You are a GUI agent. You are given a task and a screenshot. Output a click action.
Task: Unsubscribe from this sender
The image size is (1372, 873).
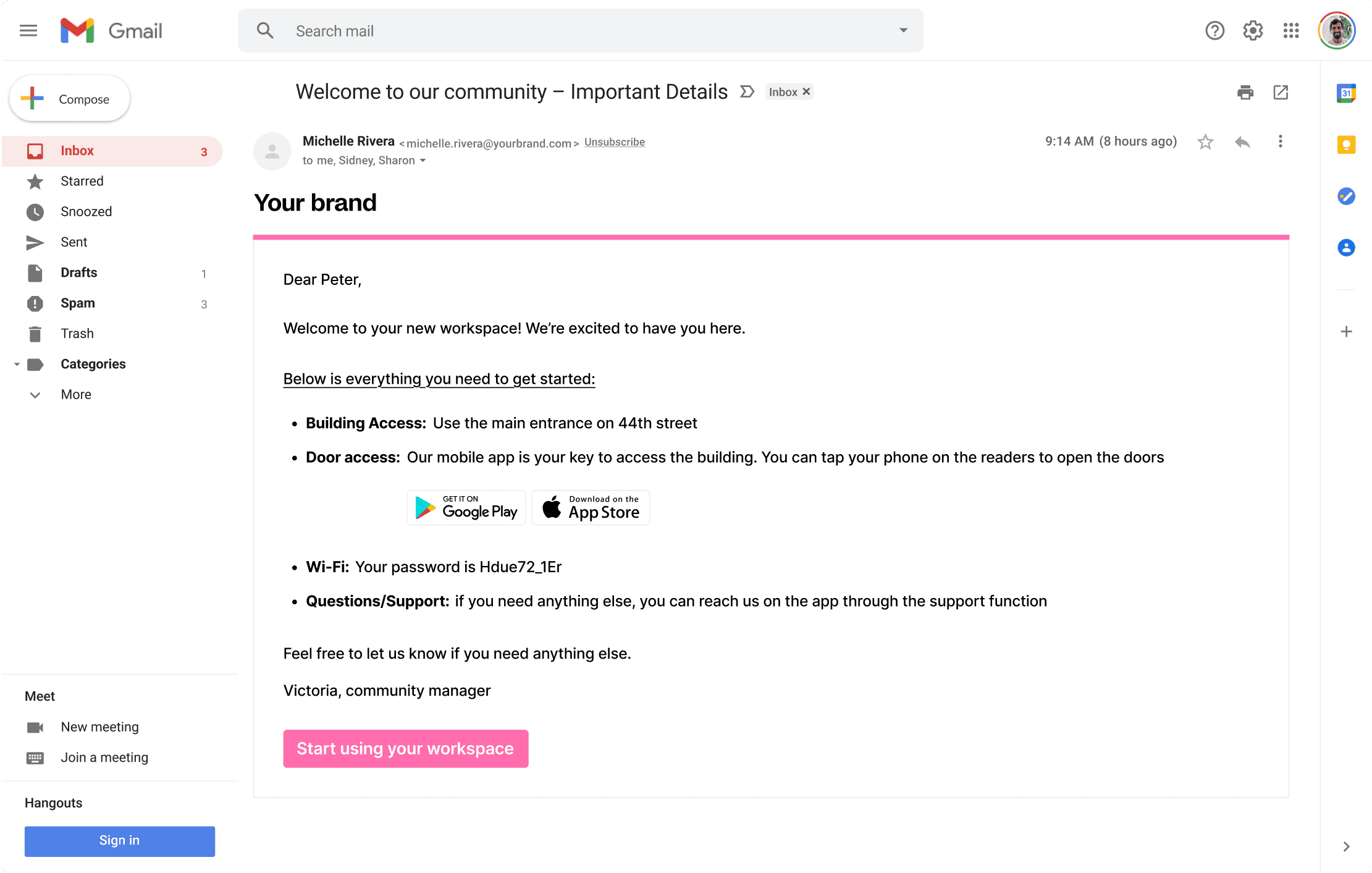click(615, 141)
